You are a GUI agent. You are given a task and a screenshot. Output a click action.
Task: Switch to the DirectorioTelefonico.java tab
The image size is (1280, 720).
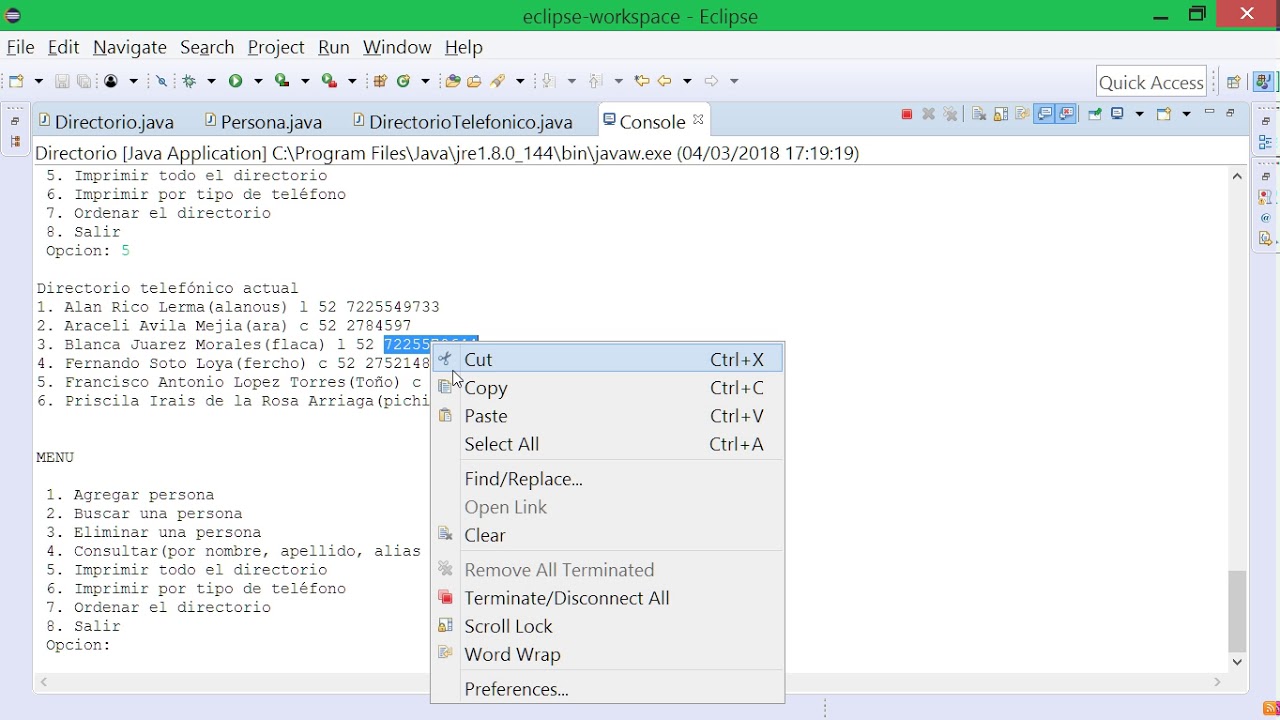463,122
